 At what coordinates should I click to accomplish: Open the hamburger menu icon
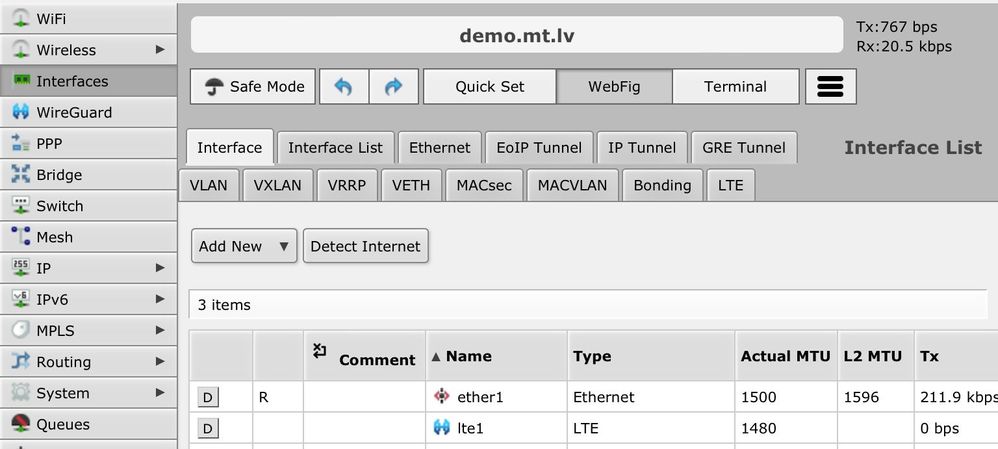tap(830, 86)
